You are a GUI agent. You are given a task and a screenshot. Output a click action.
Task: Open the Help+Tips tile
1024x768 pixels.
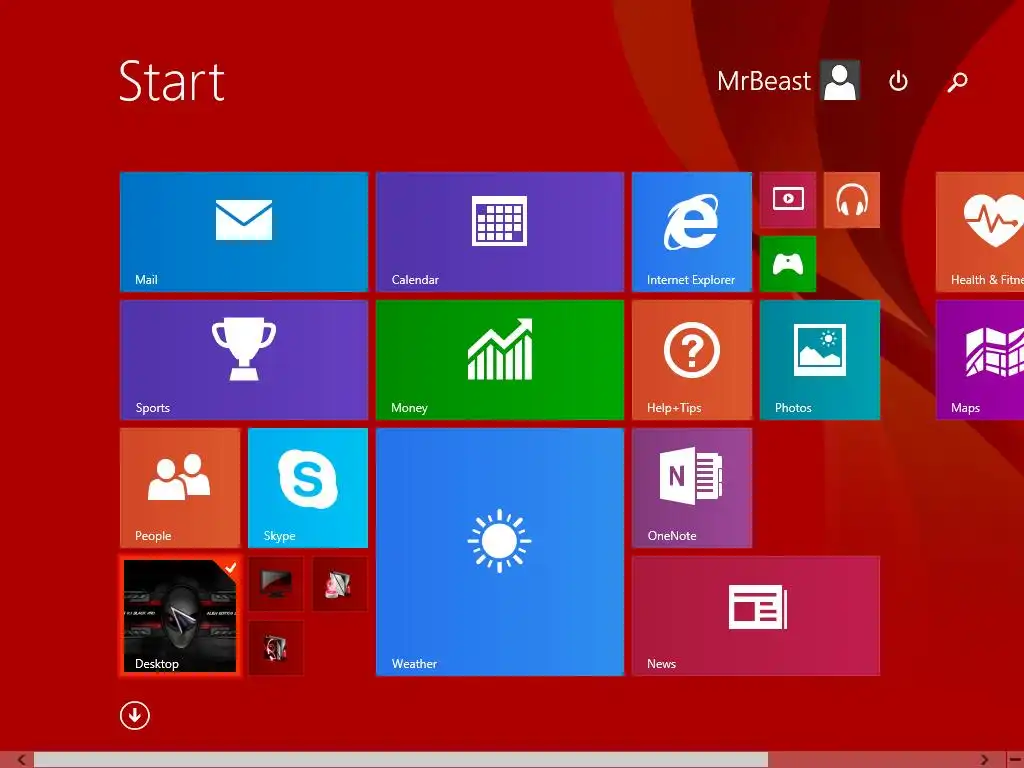coord(692,360)
